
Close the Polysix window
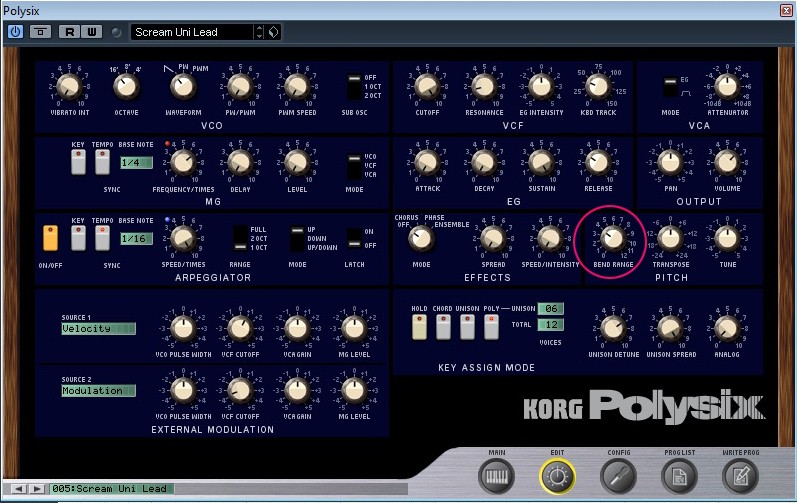click(786, 10)
